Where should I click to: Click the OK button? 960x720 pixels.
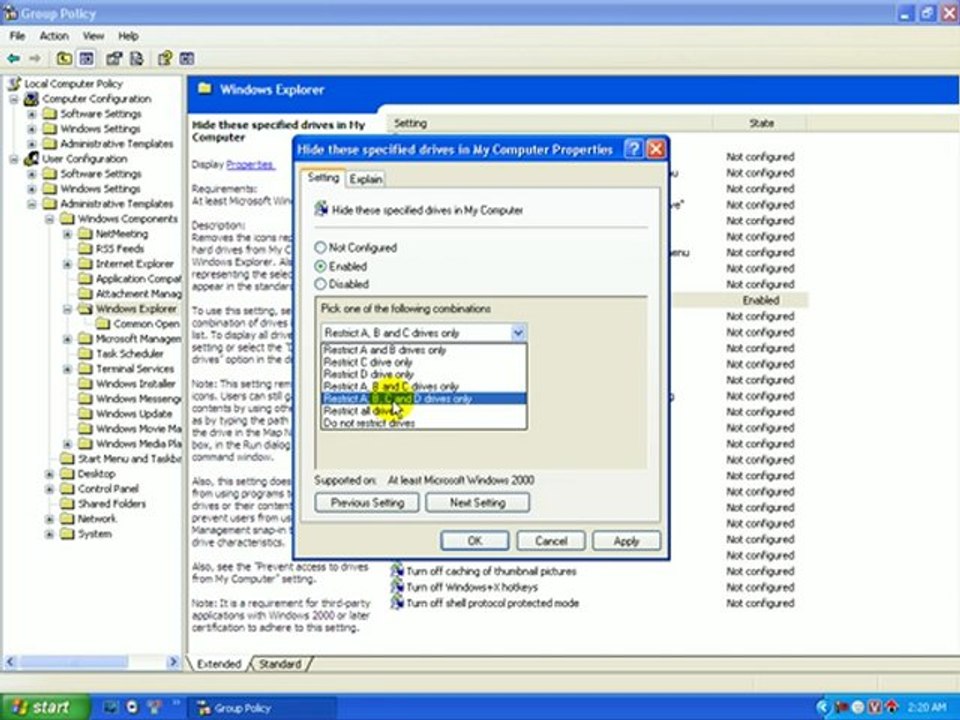[x=474, y=541]
